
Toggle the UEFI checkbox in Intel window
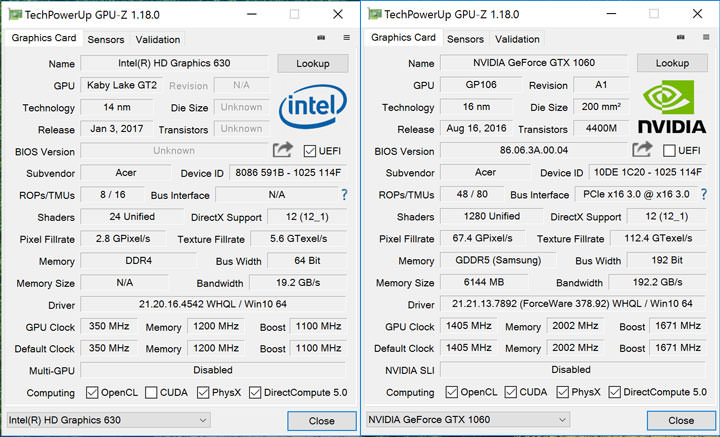(308, 151)
